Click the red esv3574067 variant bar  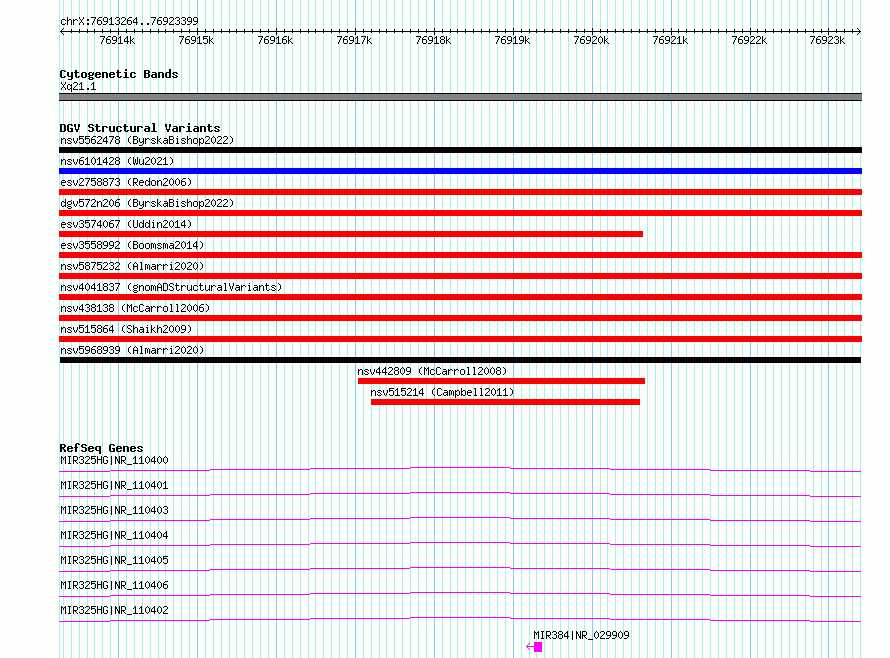(351, 234)
